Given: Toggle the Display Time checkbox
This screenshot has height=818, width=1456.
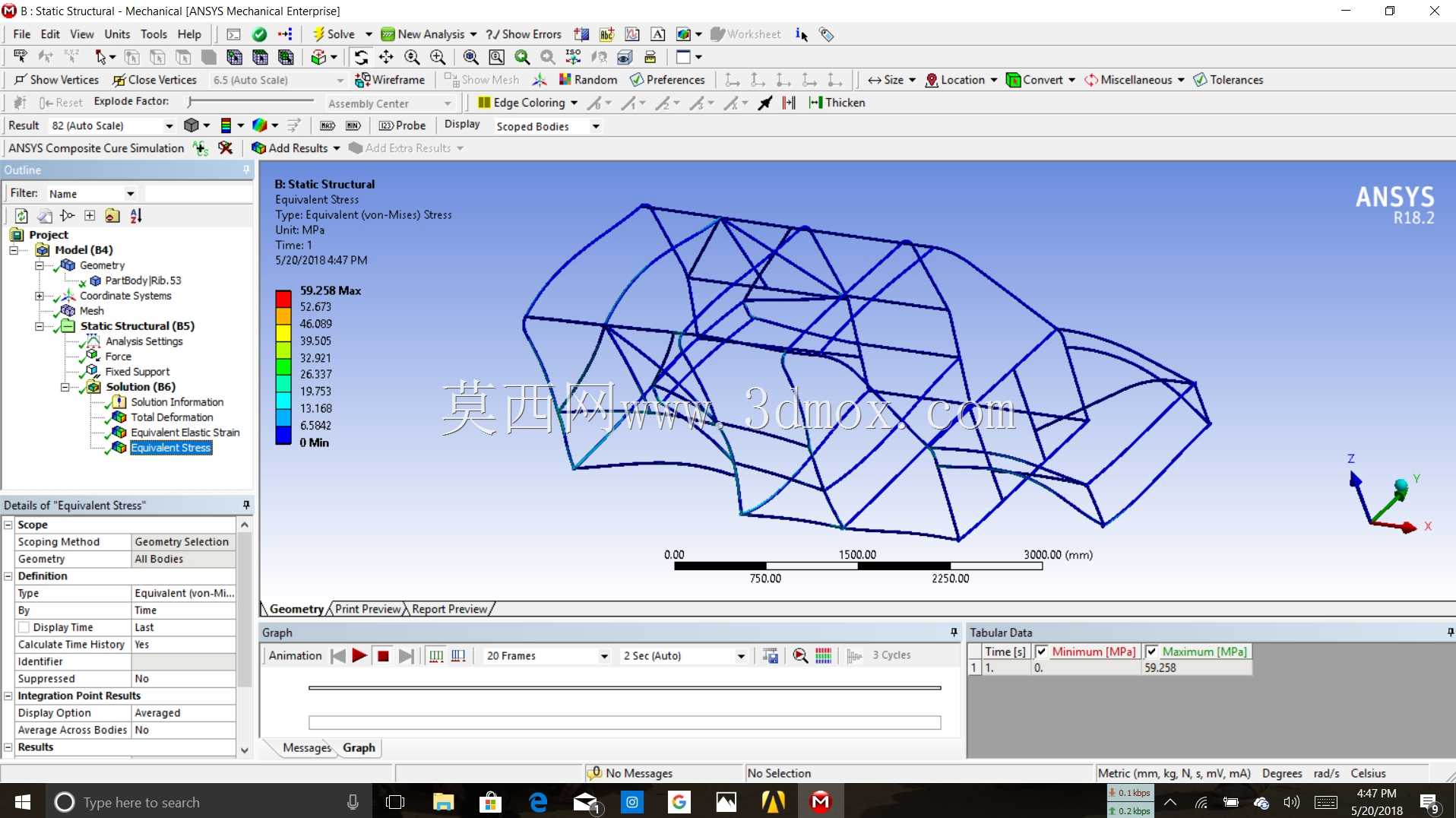Looking at the screenshot, I should [24, 628].
